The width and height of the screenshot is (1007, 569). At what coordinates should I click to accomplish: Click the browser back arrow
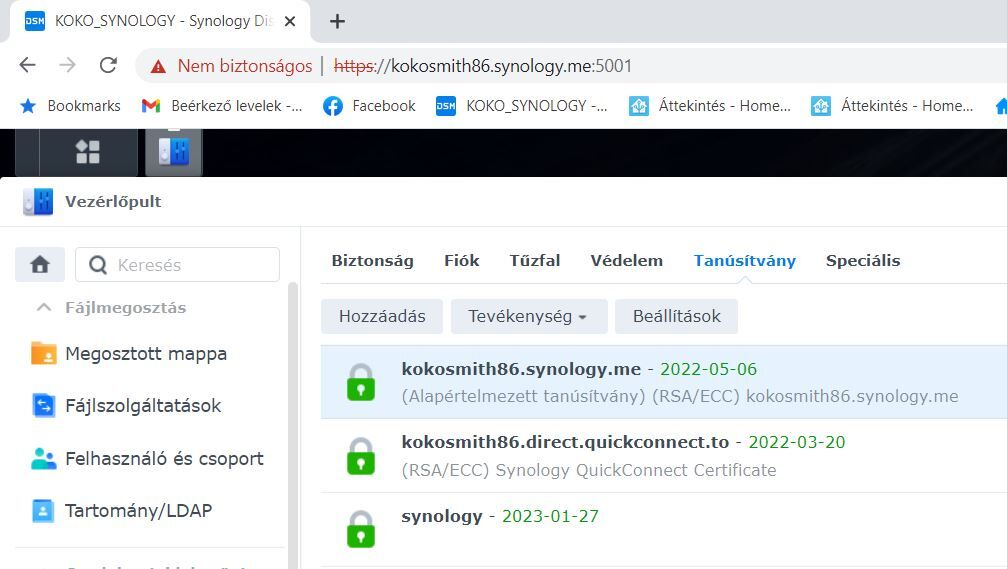[x=28, y=65]
